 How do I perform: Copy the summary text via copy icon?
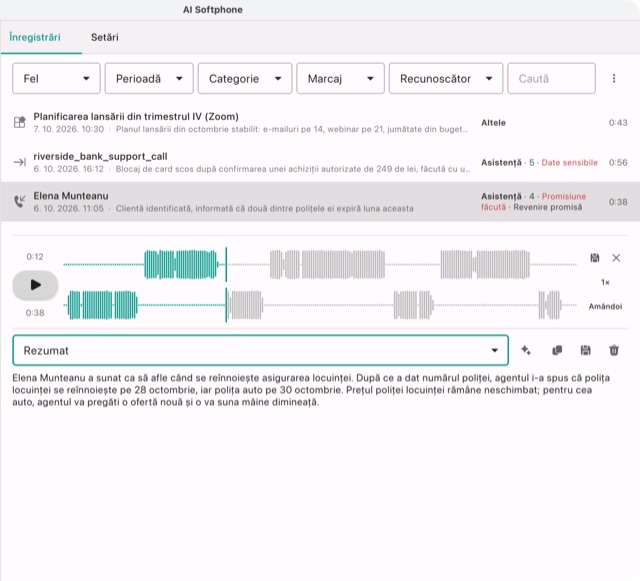click(x=557, y=350)
